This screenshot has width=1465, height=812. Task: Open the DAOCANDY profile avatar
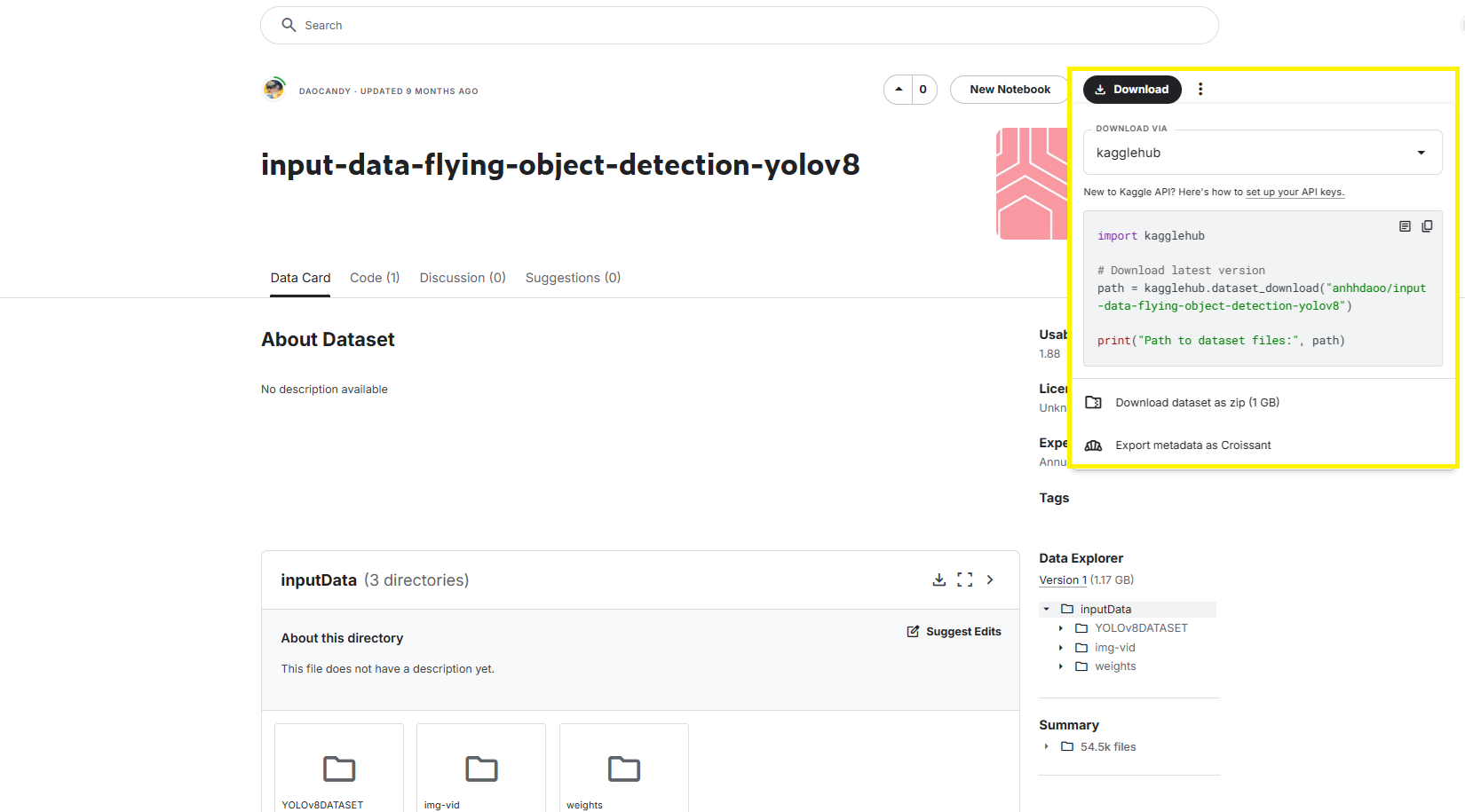tap(274, 89)
